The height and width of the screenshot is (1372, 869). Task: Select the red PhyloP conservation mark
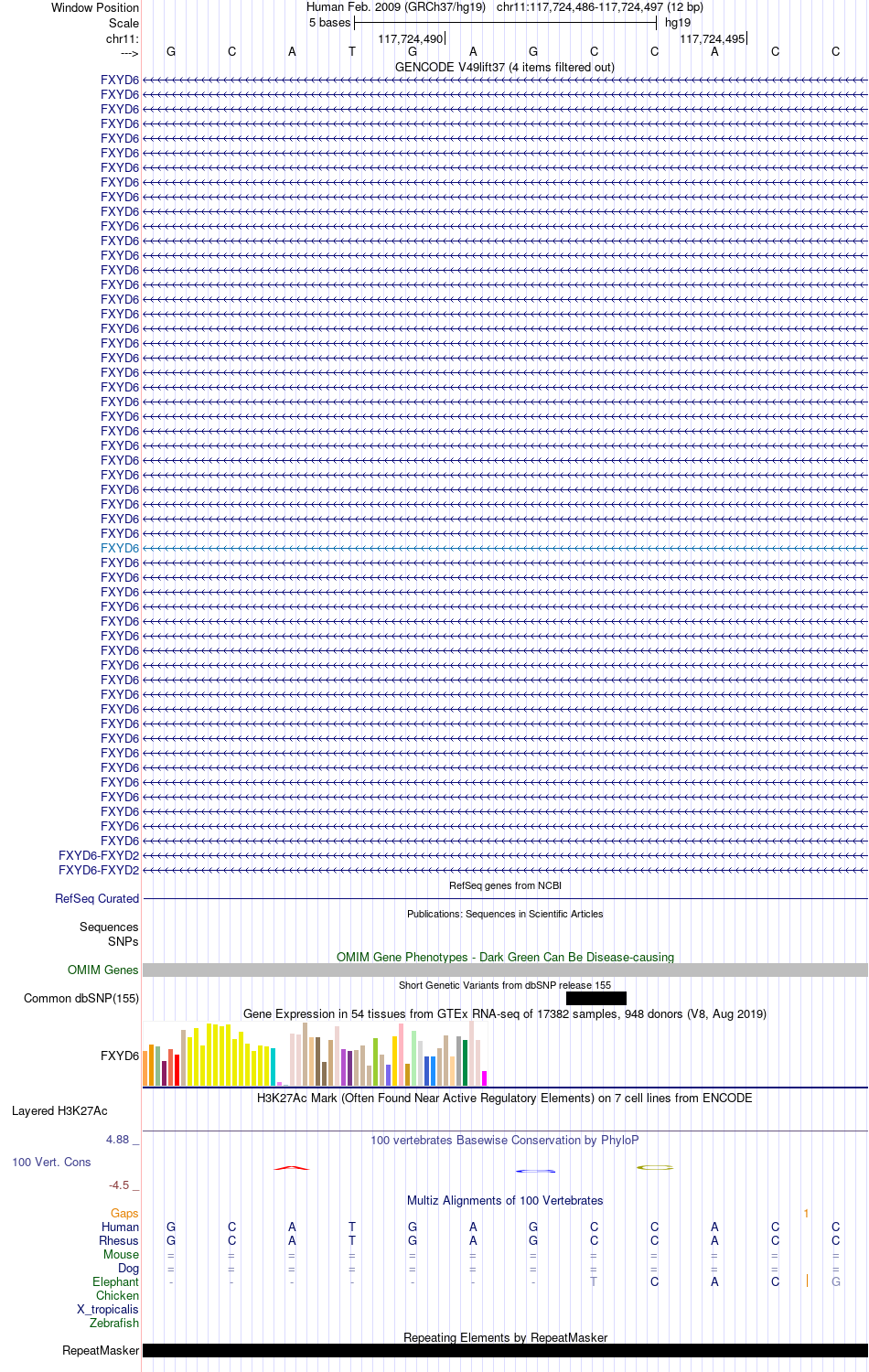(292, 1168)
